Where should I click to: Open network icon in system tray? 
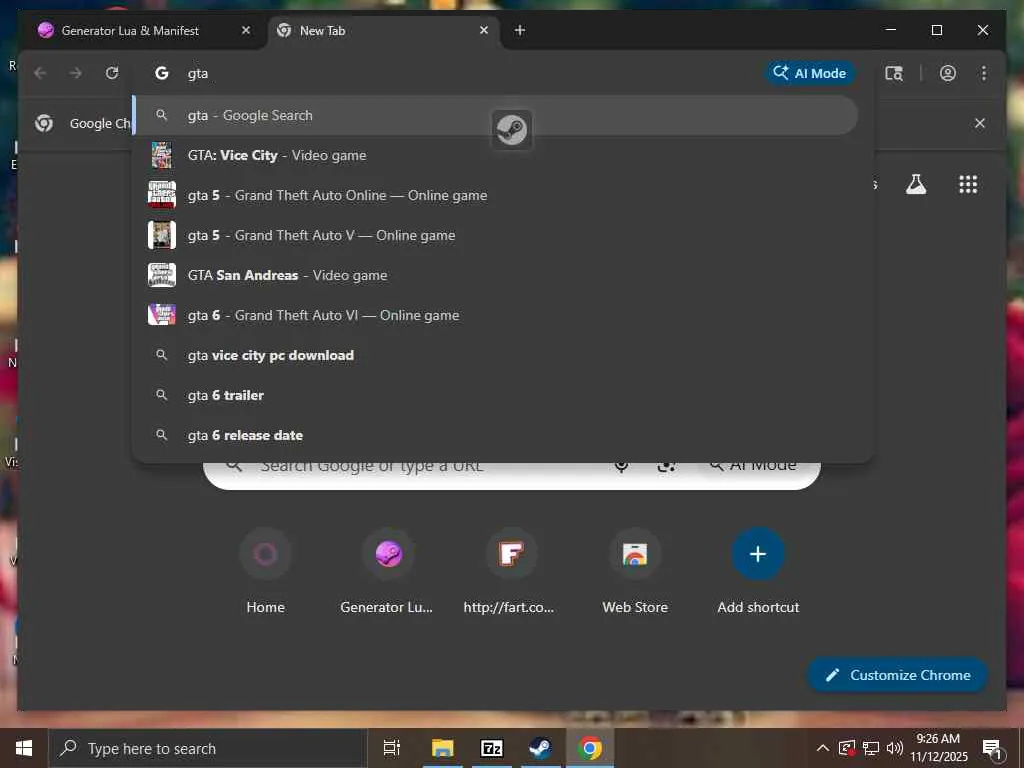871,748
